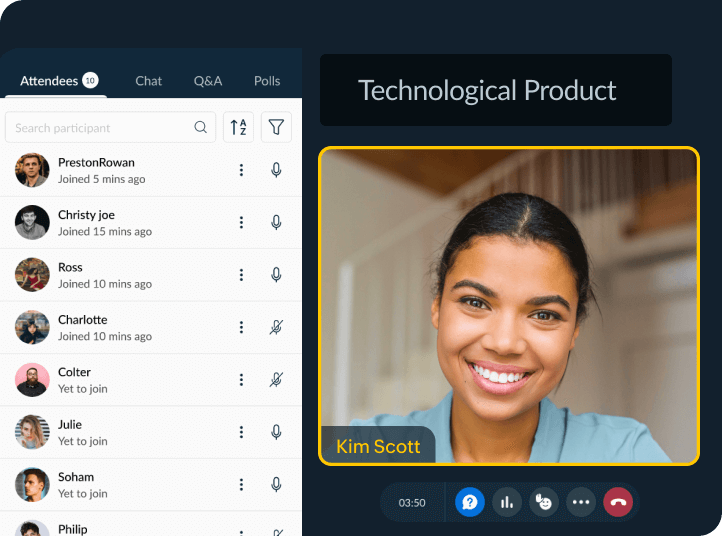Click Charlotte's avatar

(32, 327)
